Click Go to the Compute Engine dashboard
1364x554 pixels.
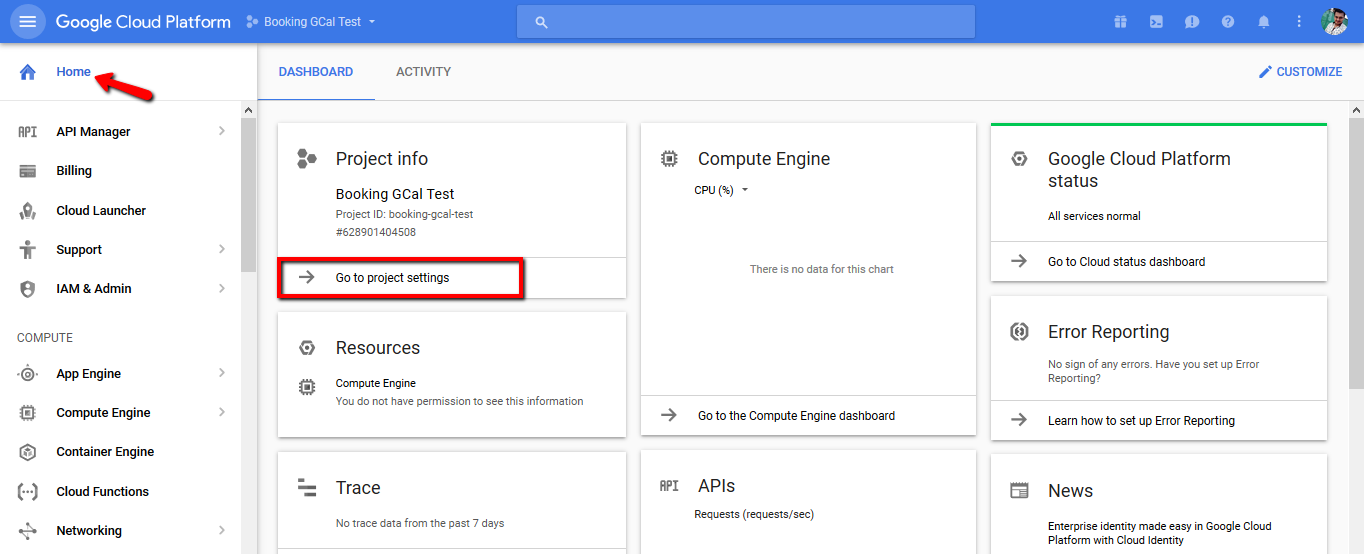tap(796, 416)
